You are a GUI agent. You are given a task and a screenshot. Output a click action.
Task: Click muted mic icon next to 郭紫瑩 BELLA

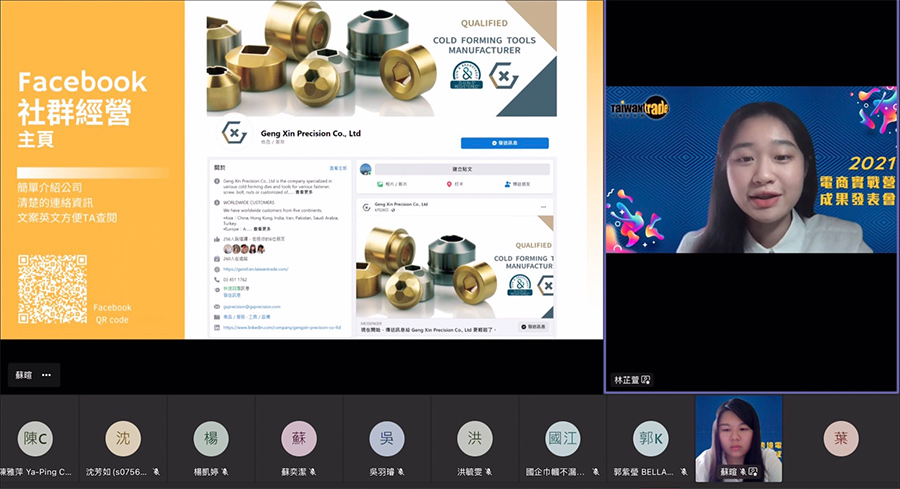683,472
